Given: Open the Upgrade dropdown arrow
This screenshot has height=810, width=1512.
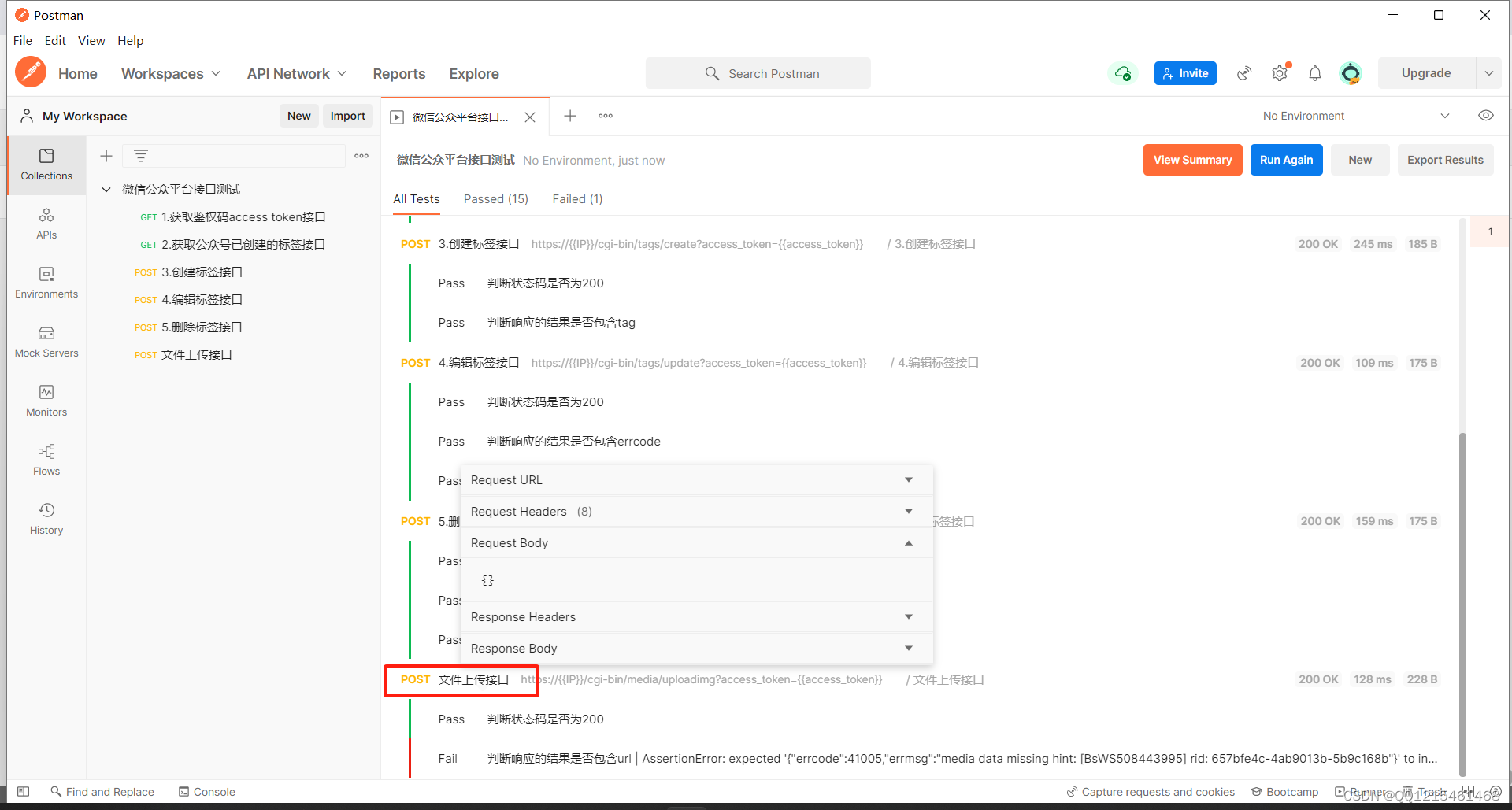Looking at the screenshot, I should click(1488, 73).
